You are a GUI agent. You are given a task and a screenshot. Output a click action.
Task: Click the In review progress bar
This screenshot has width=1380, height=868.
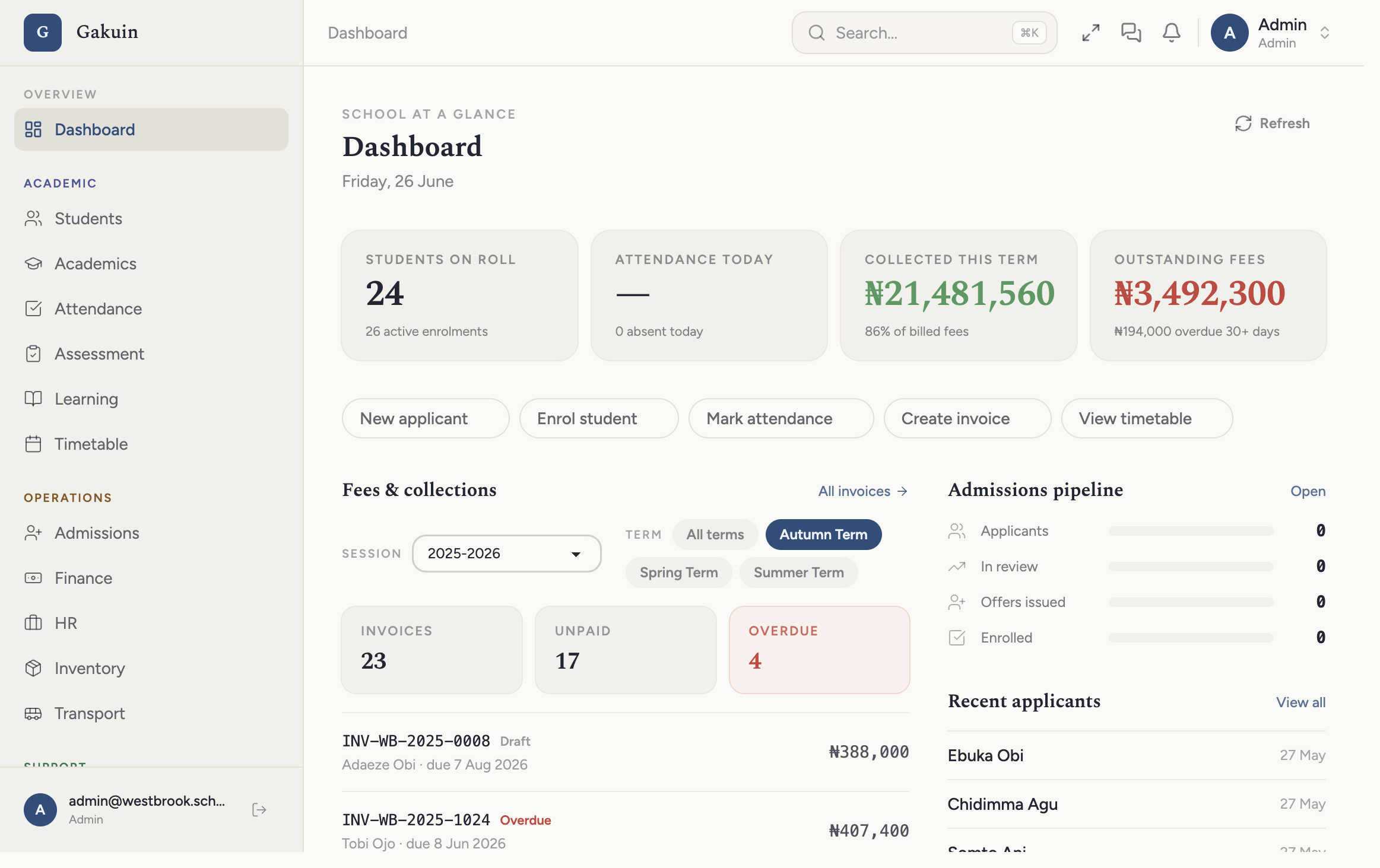(x=1191, y=567)
